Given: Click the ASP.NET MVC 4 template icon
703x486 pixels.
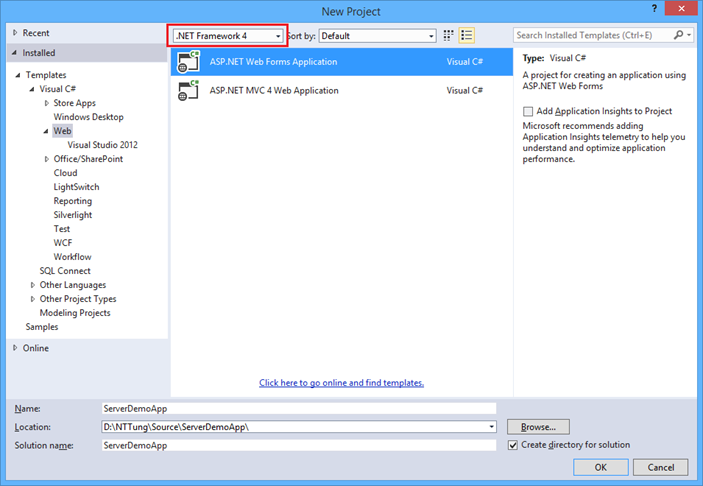Looking at the screenshot, I should click(188, 90).
